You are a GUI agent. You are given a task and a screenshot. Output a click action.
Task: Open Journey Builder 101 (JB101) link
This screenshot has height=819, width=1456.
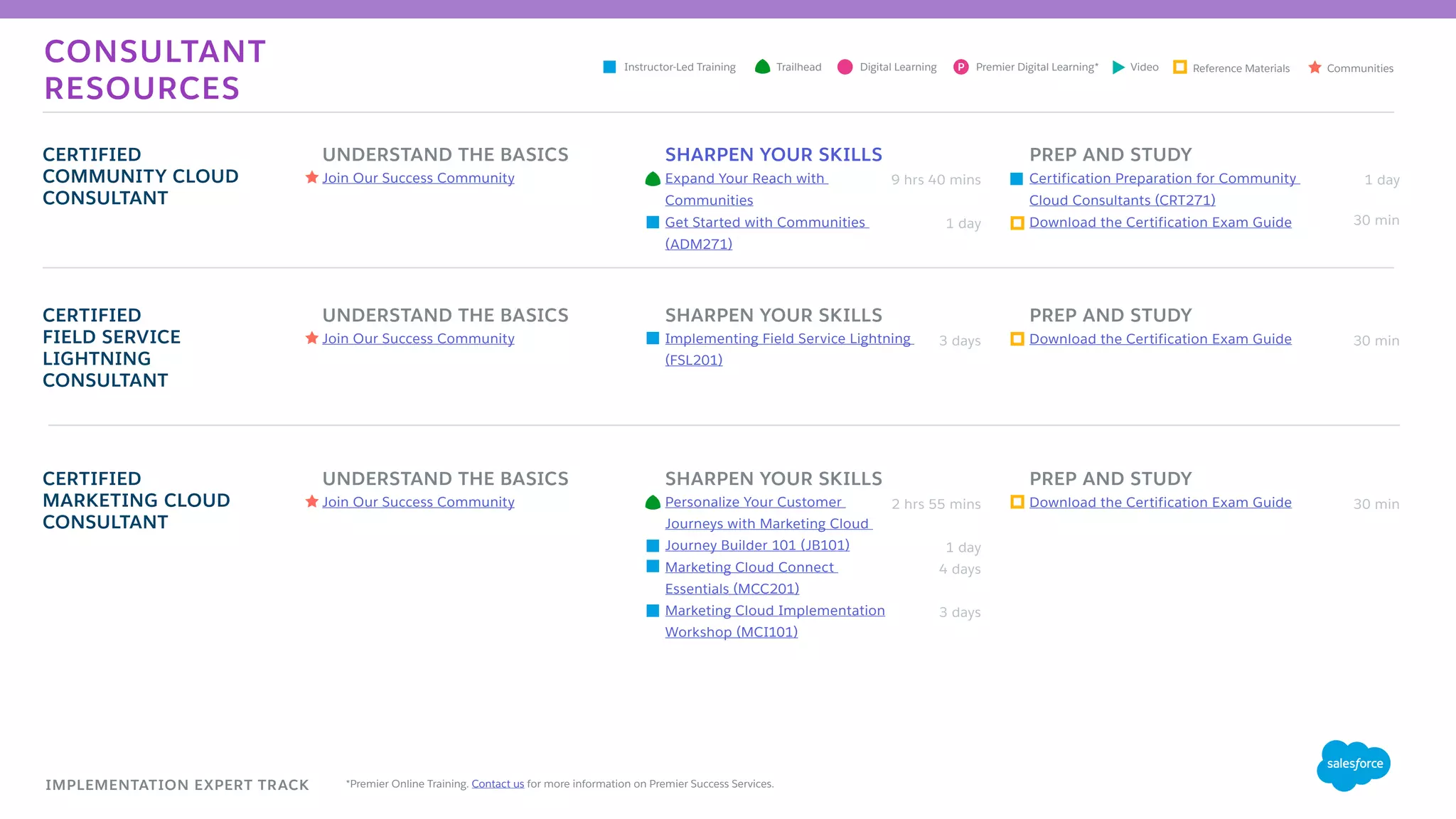coord(757,545)
